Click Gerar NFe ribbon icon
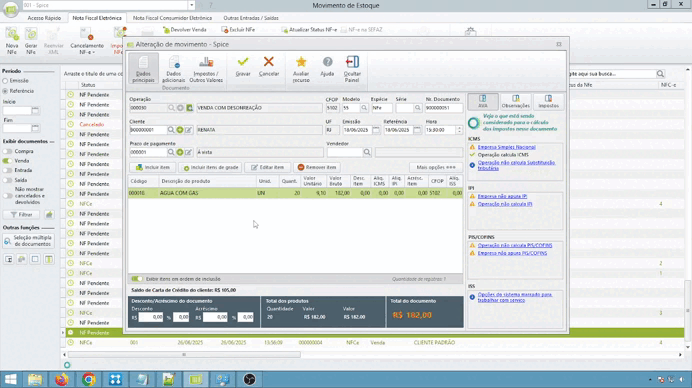Screen dimensions: 692x388 click(x=31, y=41)
